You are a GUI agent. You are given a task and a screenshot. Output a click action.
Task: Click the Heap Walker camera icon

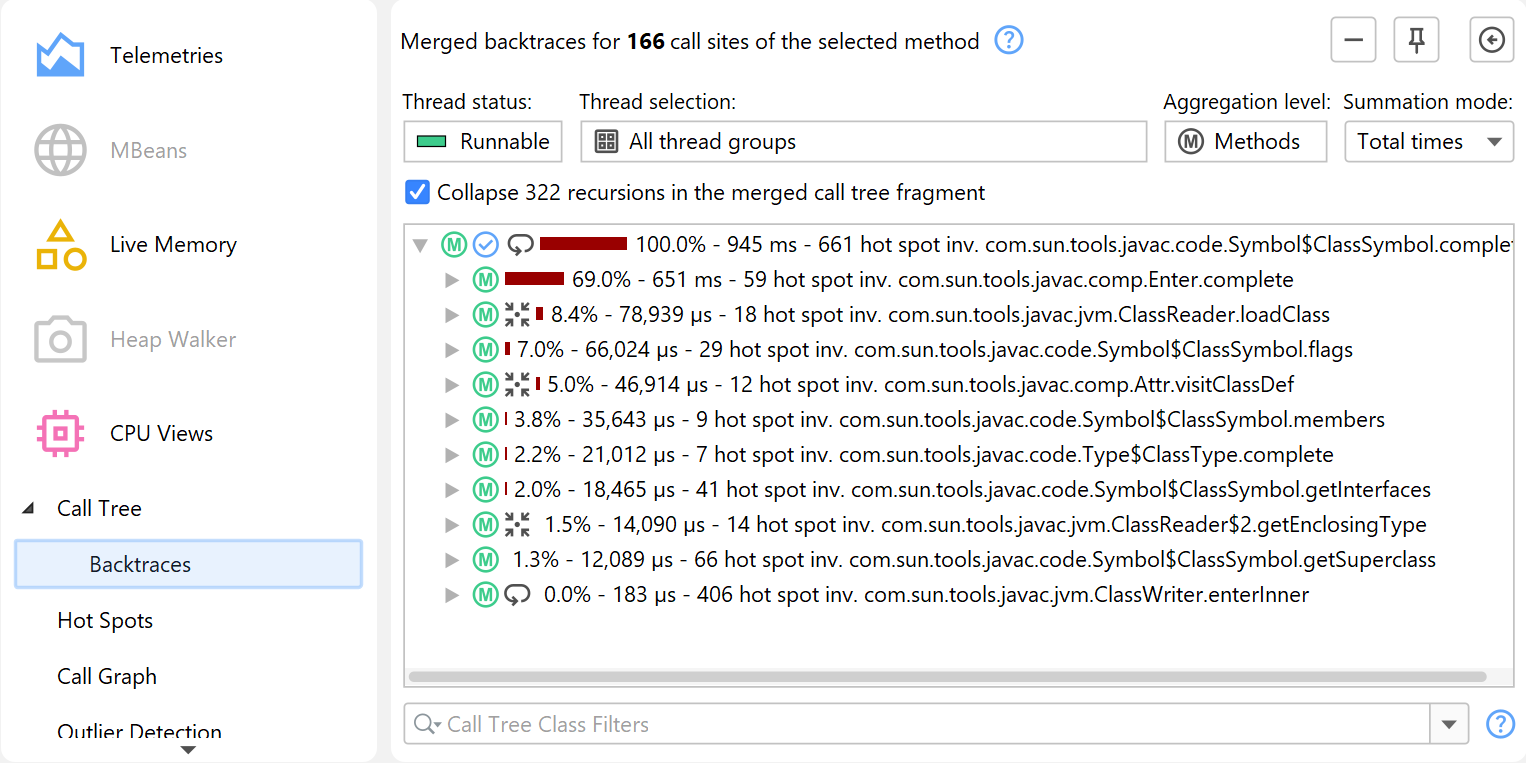click(60, 340)
